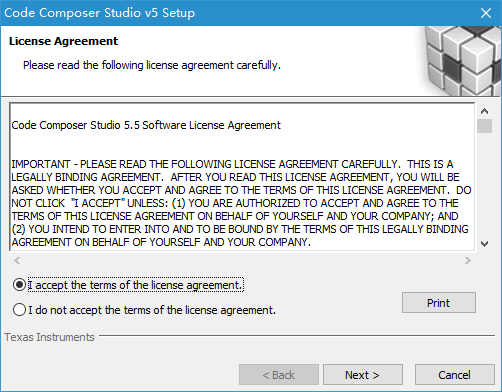The image size is (502, 392).
Task: Click the horizontal scrollbar right arrow
Action: 468,260
